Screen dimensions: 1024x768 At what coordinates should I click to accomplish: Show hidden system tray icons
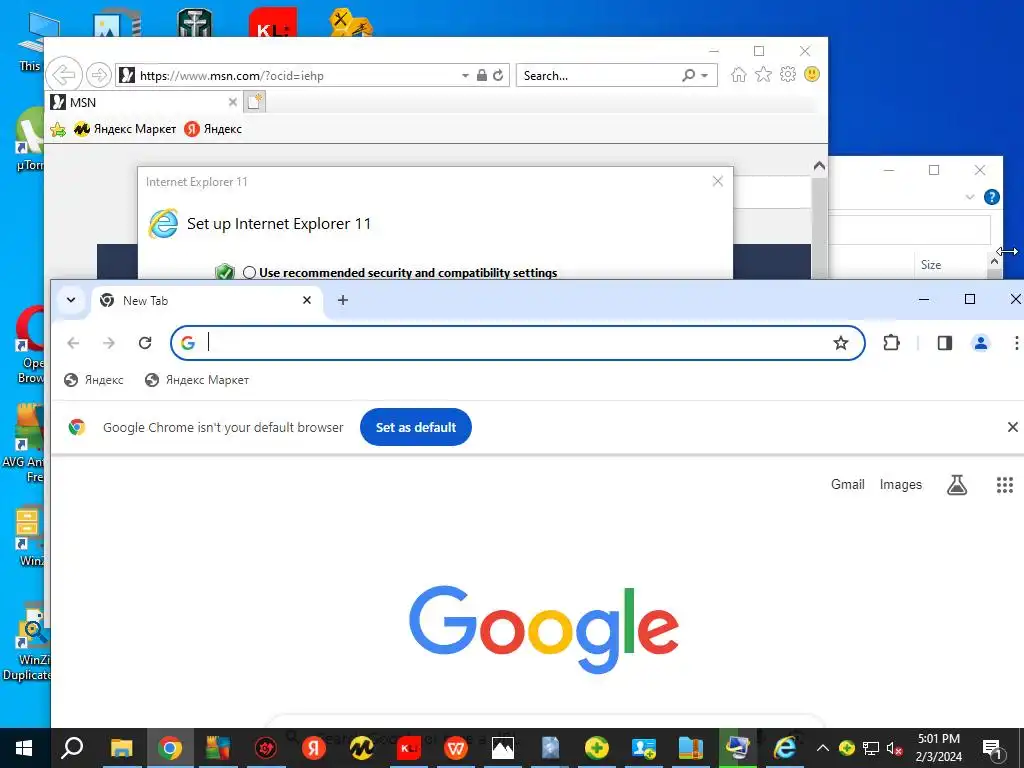[823, 748]
